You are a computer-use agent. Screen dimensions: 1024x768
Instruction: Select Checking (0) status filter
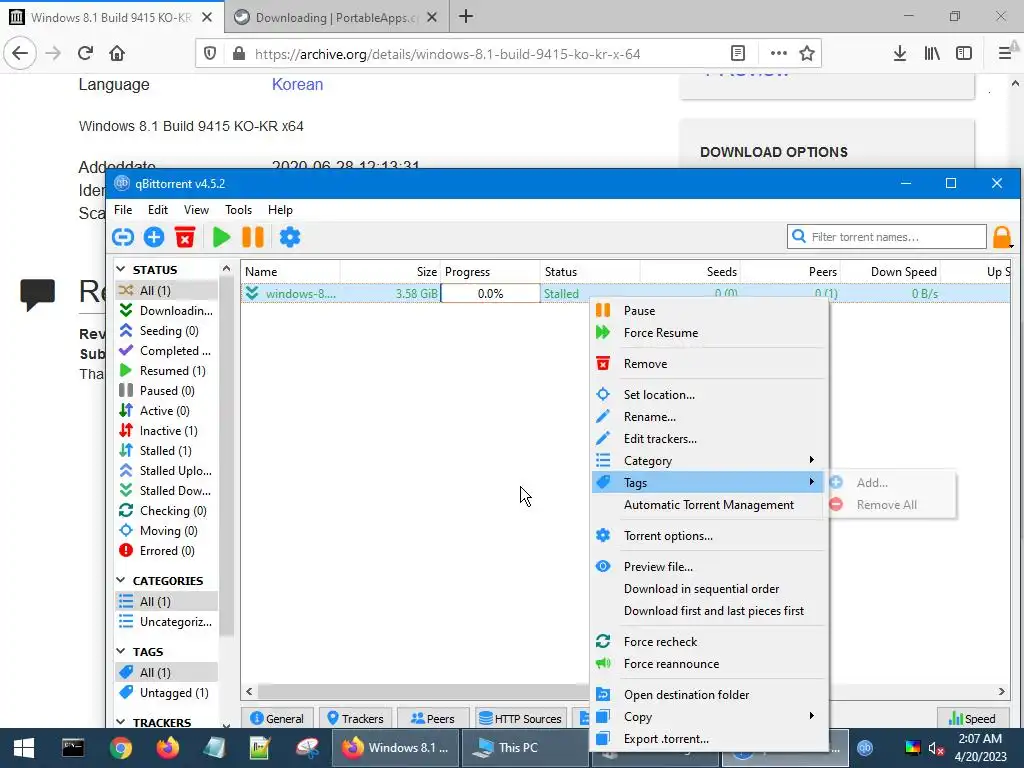[167, 511]
